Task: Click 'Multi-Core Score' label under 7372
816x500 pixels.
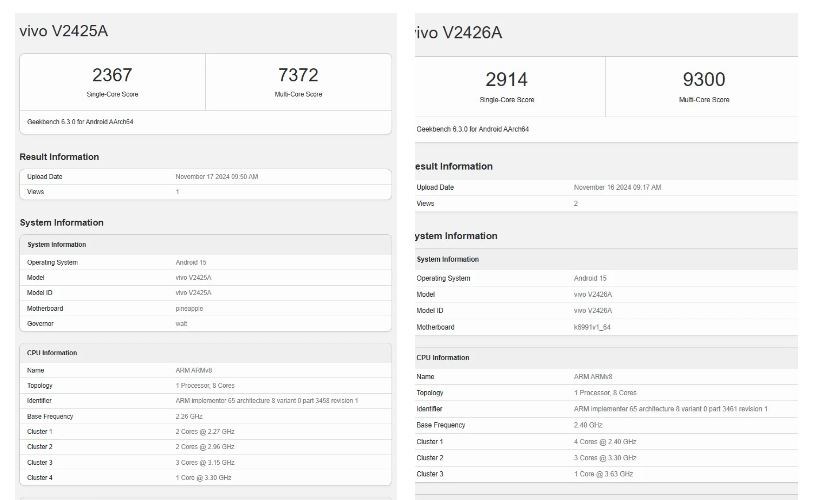Action: tap(298, 95)
